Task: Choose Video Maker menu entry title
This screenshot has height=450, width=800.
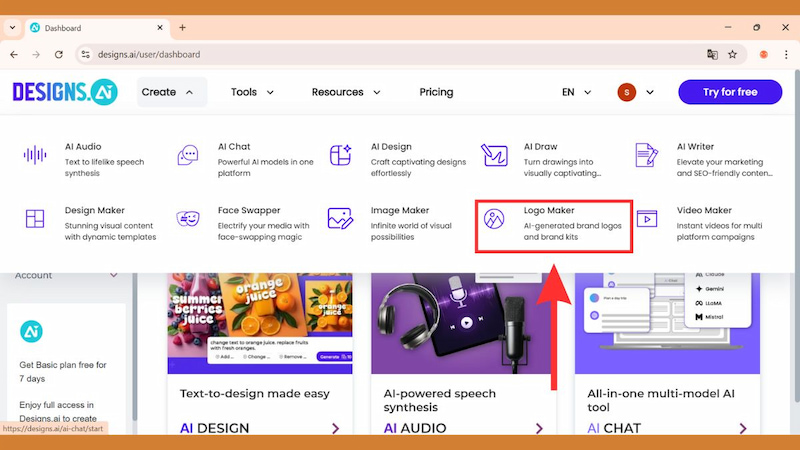Action: coord(704,210)
